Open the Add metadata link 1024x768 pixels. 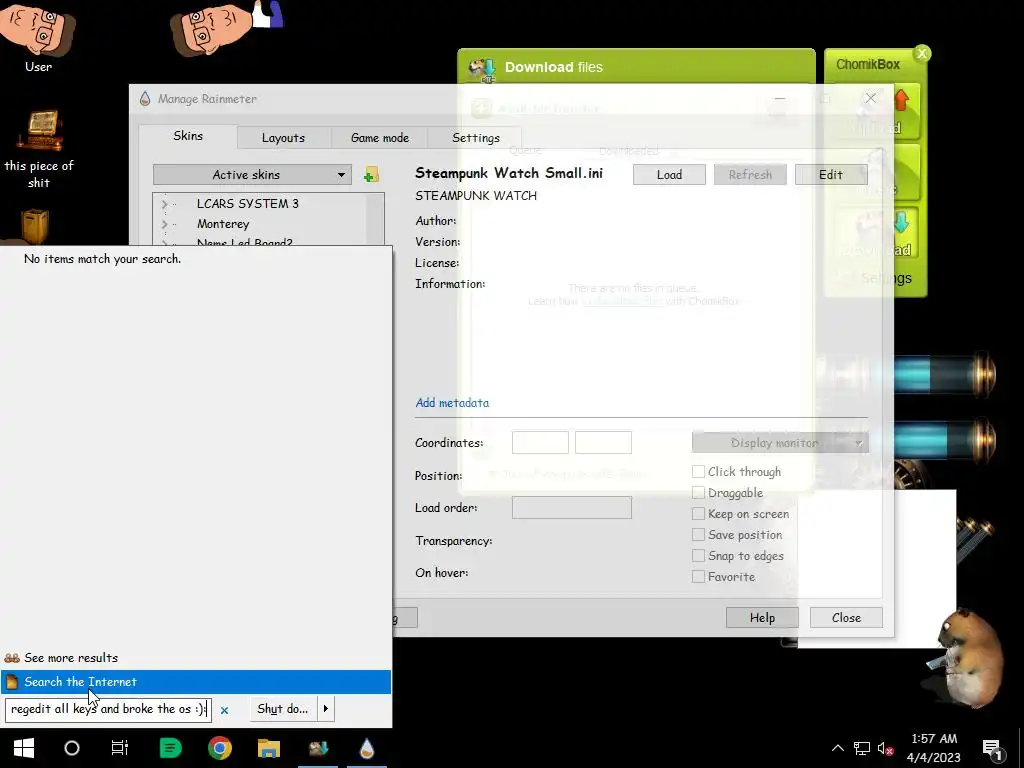pos(452,403)
